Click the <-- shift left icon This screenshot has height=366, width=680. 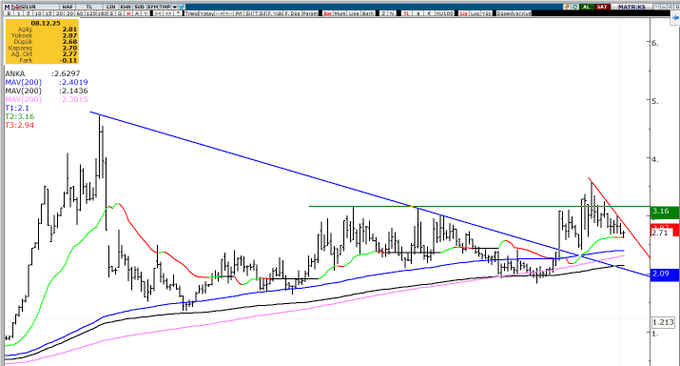pyautogui.click(x=229, y=13)
